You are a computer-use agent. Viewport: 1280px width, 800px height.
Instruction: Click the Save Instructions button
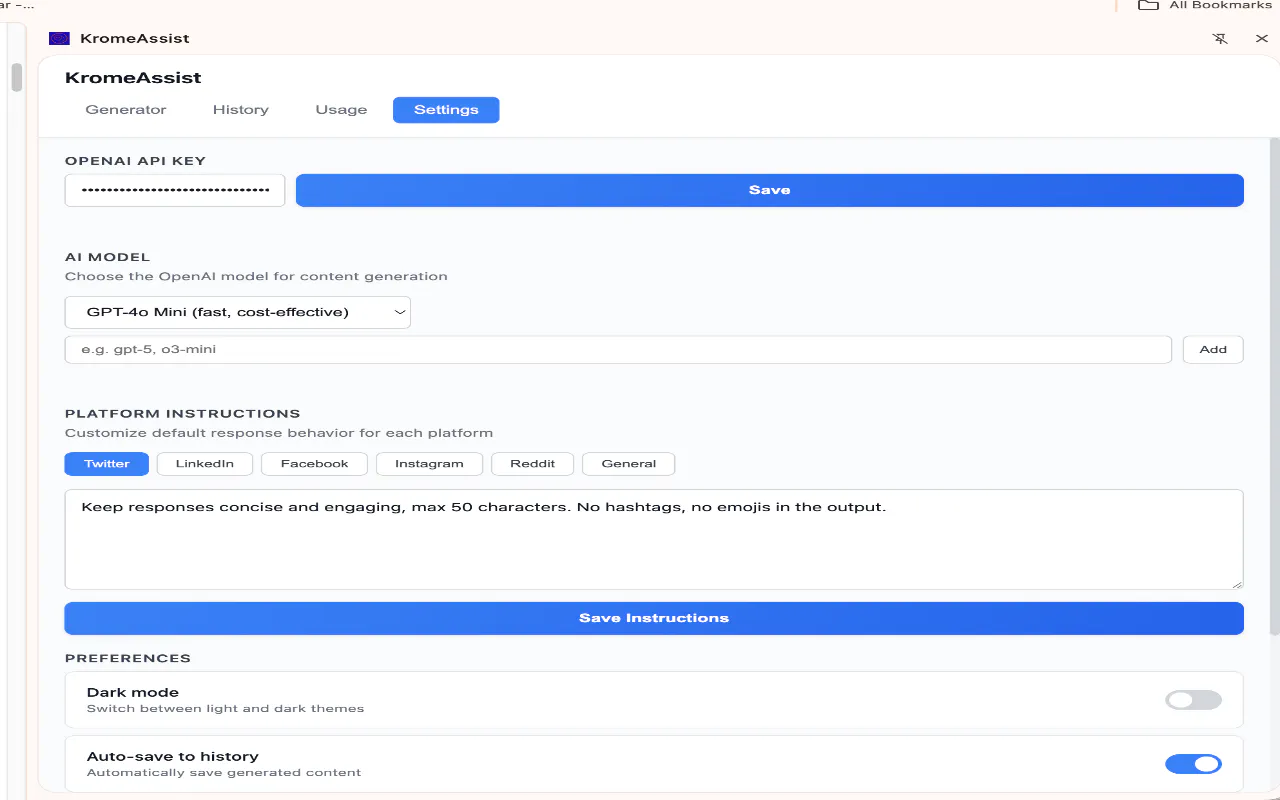click(x=654, y=618)
